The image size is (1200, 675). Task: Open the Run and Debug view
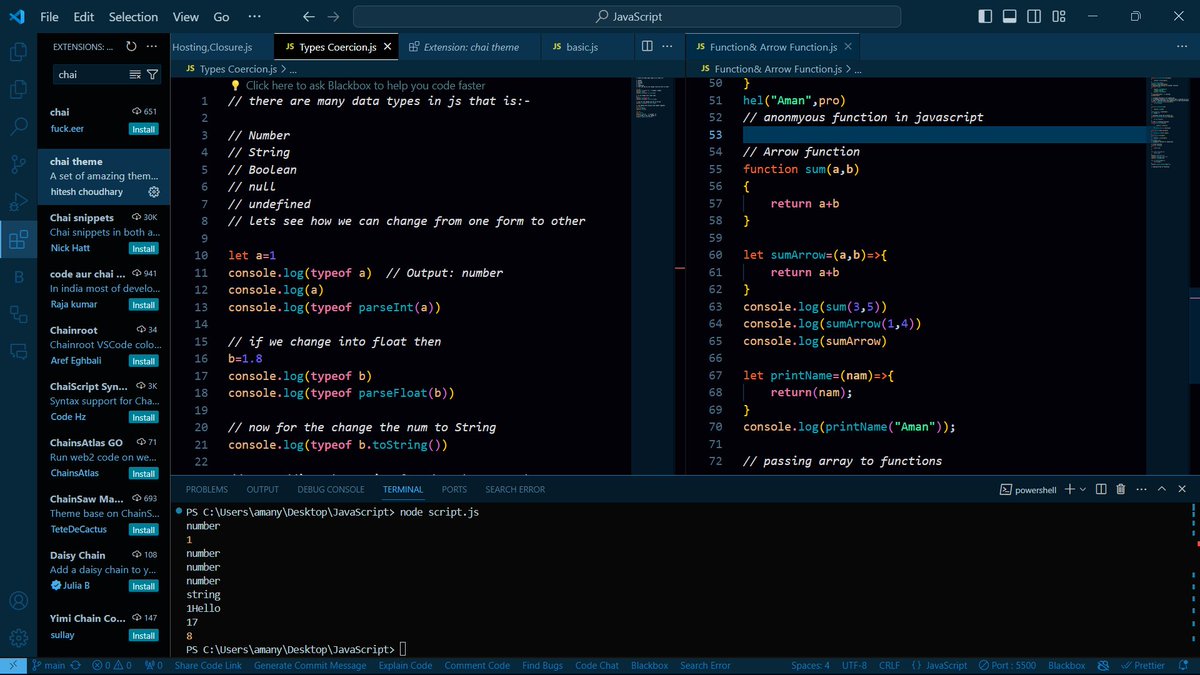point(18,201)
